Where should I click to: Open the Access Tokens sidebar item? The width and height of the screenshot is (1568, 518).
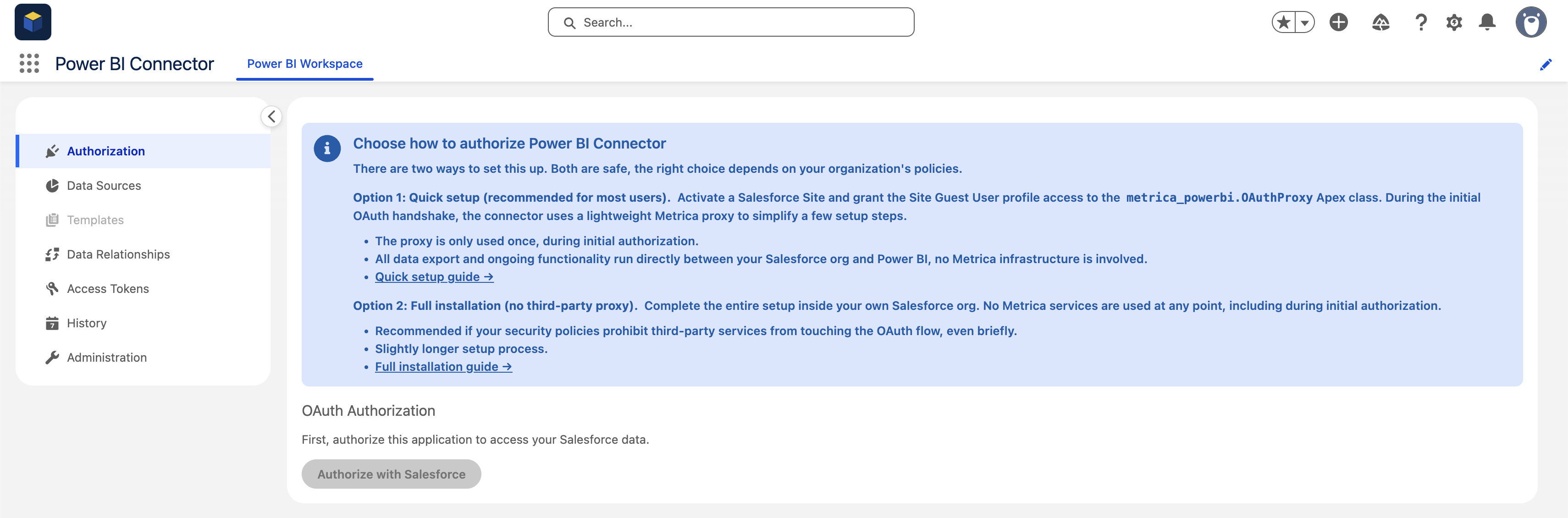[144, 288]
